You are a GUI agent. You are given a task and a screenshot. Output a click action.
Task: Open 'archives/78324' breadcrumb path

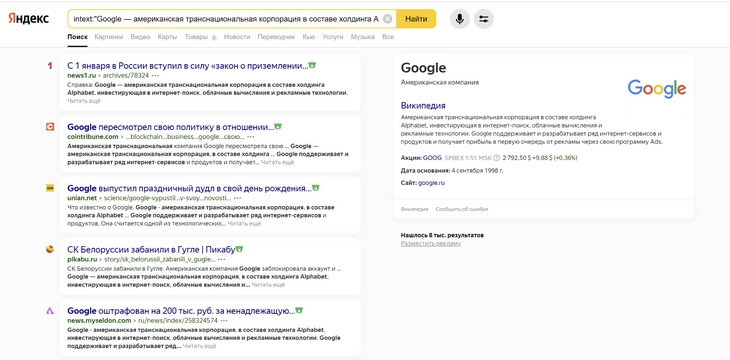[126, 75]
